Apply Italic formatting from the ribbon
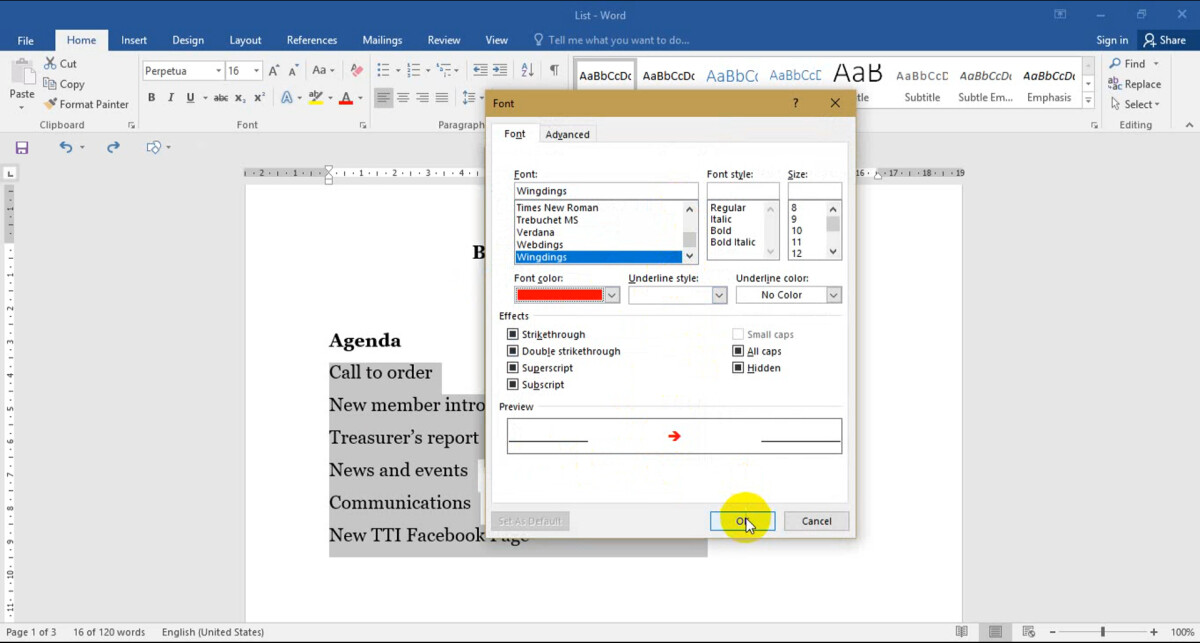Image resolution: width=1200 pixels, height=643 pixels. 171,98
